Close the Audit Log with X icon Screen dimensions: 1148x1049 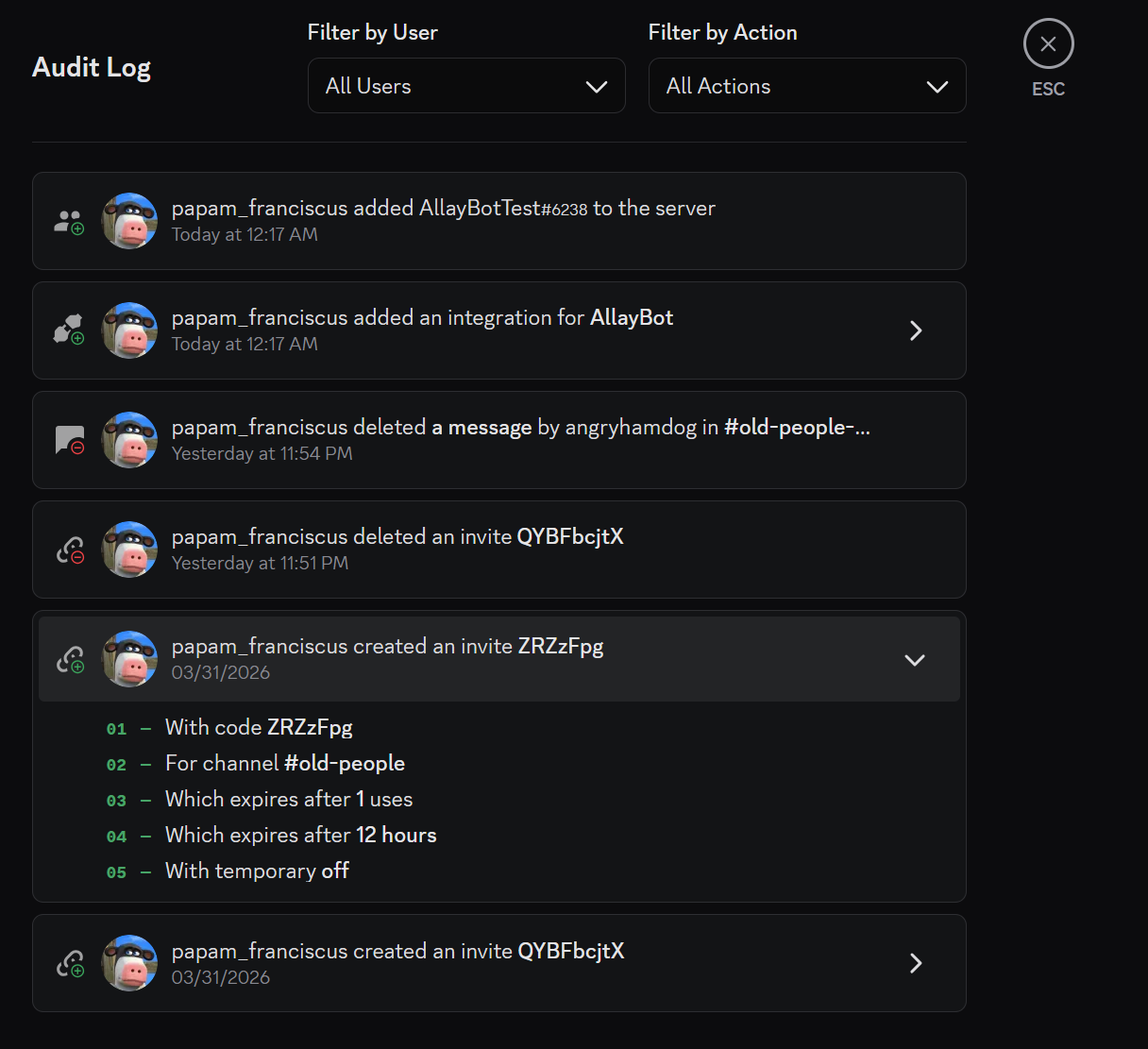click(1048, 44)
